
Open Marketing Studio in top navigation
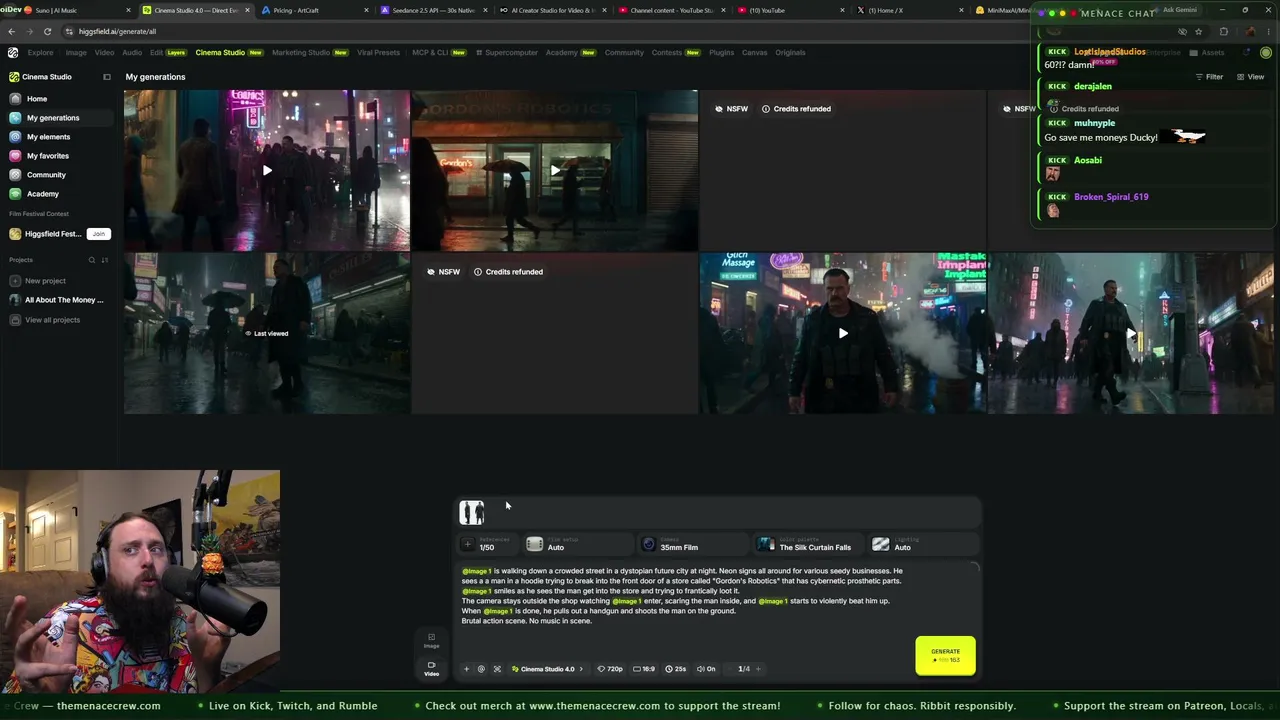click(309, 53)
